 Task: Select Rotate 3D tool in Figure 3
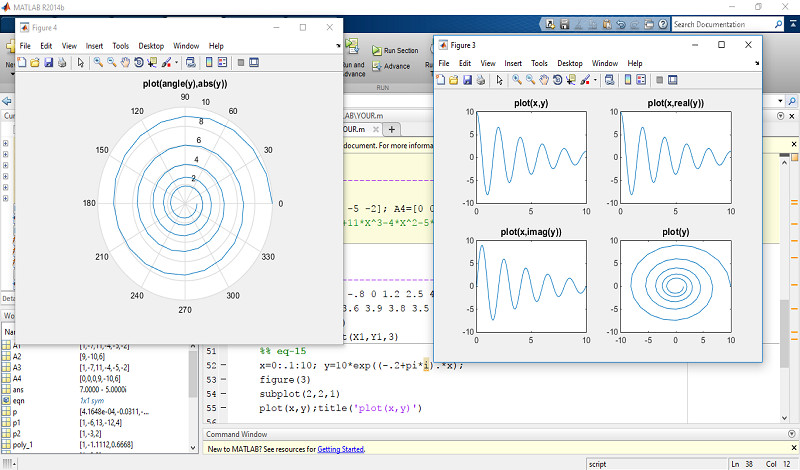557,80
